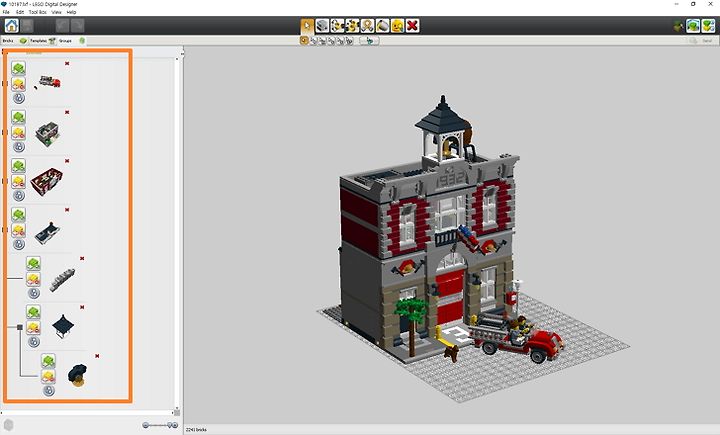This screenshot has height=435, width=720.
Task: Choose the Clone brick tool
Action: click(x=322, y=26)
